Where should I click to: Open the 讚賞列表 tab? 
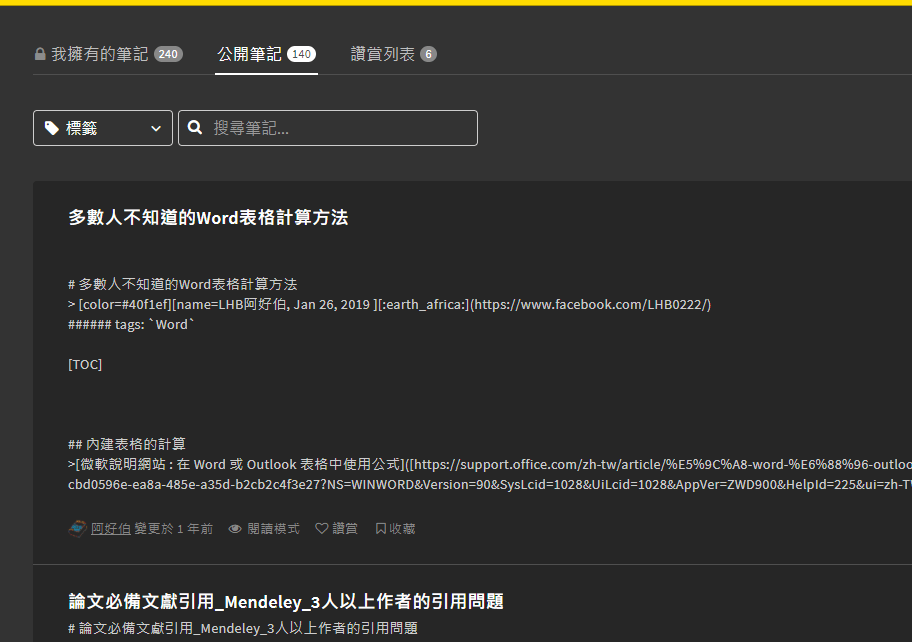click(x=383, y=54)
